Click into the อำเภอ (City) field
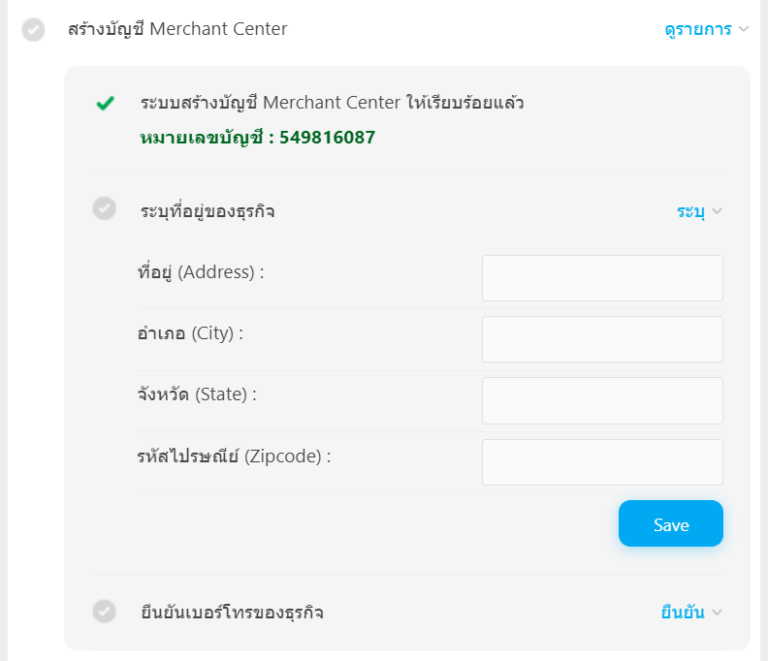This screenshot has height=661, width=768. [x=602, y=339]
